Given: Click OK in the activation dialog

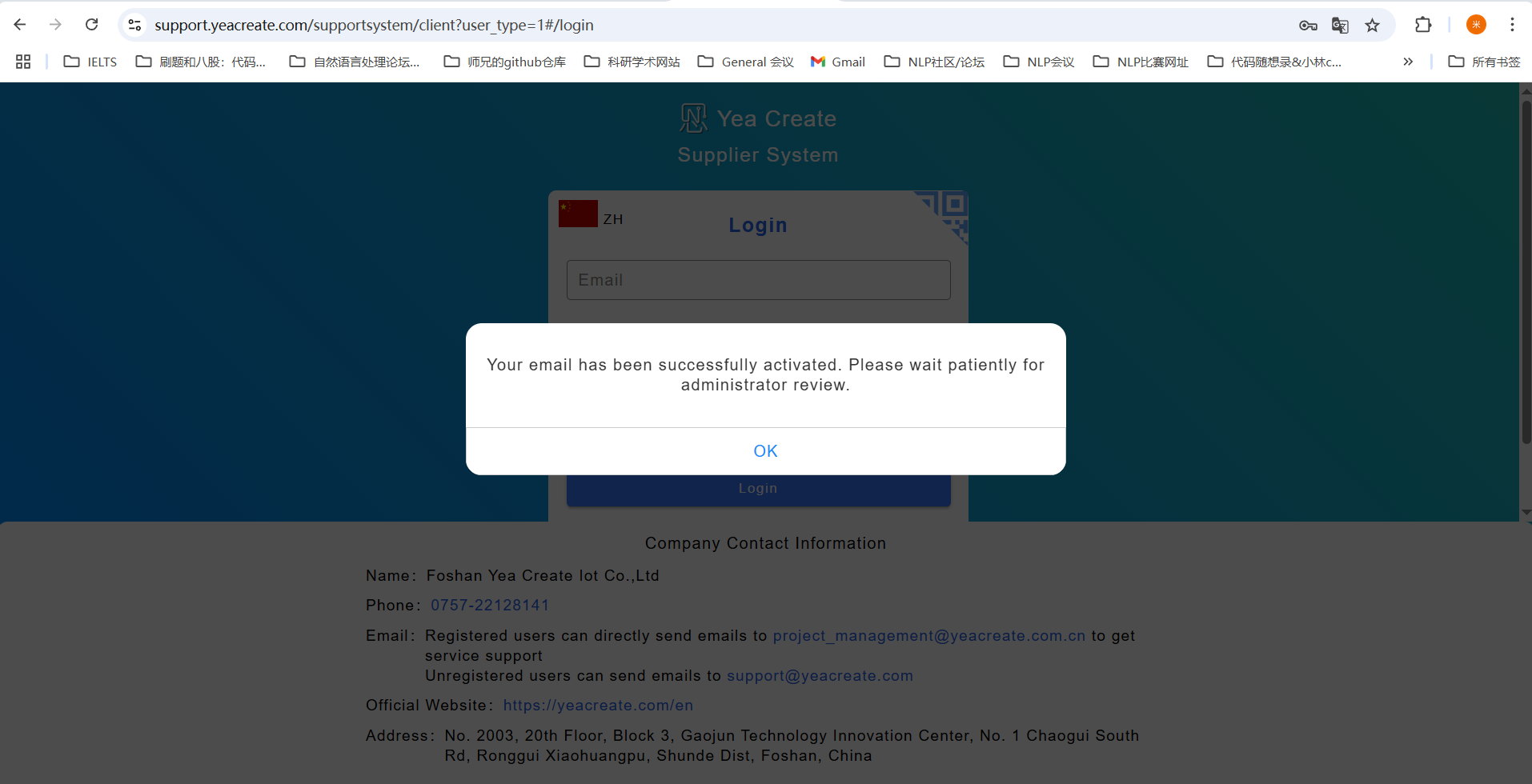Looking at the screenshot, I should (765, 451).
